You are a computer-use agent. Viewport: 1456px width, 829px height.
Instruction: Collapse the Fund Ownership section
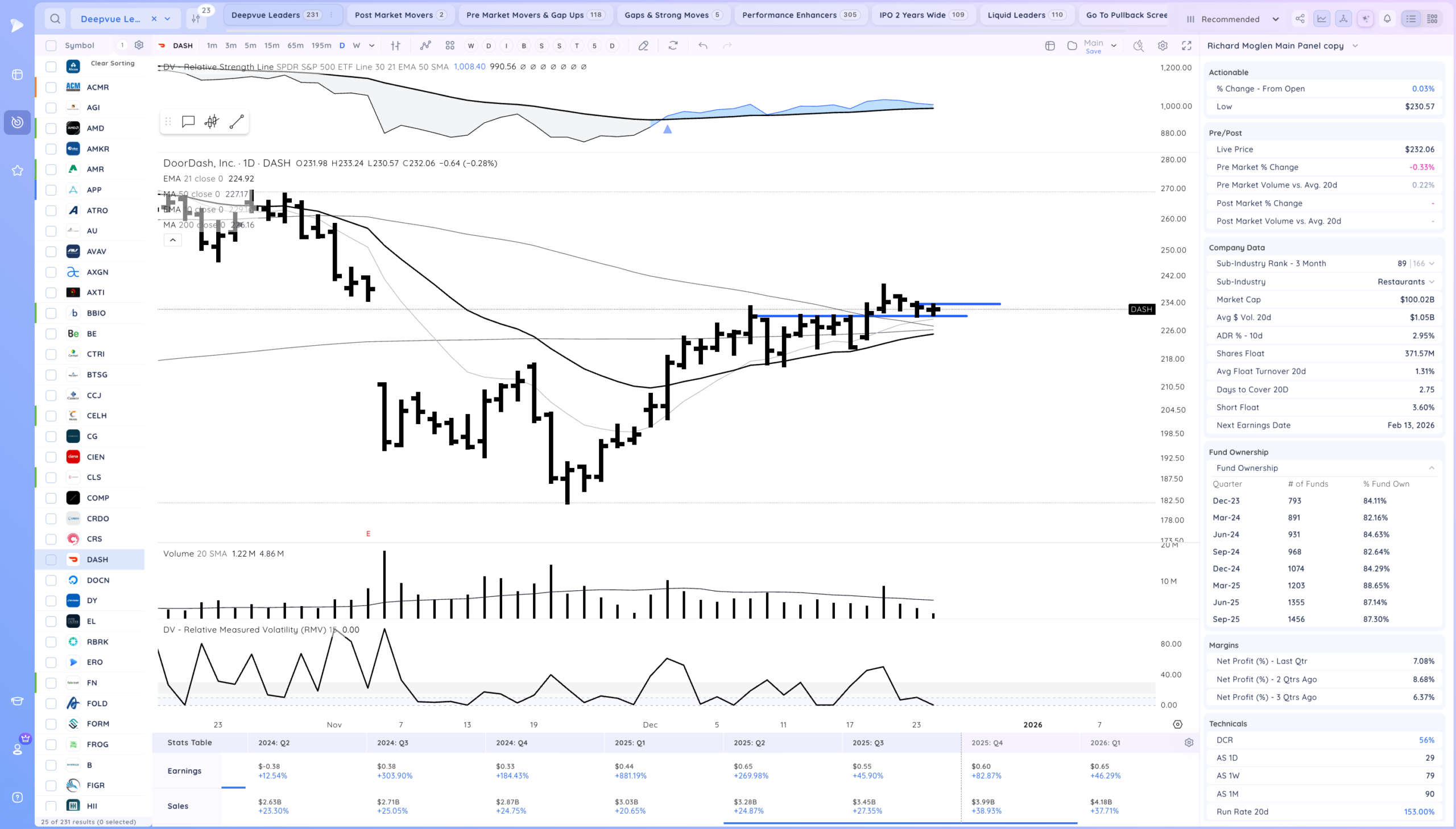tap(1431, 468)
